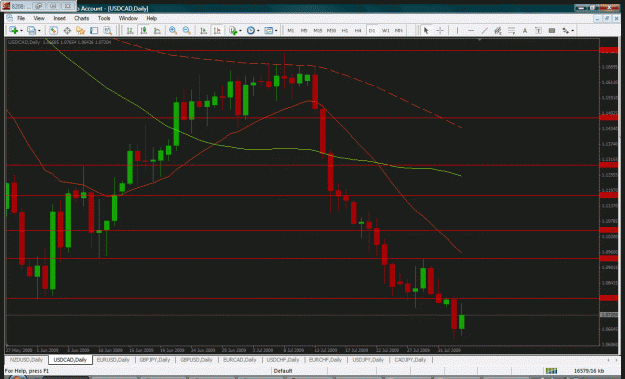Toggle chart auto scroll

[x=203, y=30]
